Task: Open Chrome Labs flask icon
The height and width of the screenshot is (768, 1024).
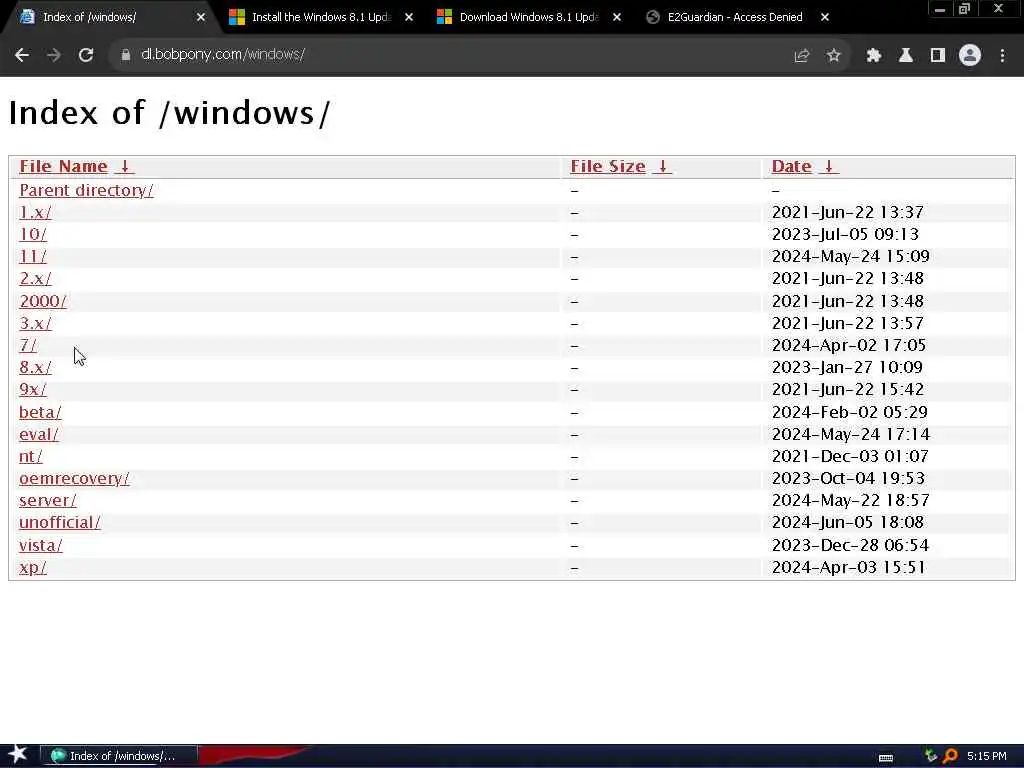Action: (906, 56)
